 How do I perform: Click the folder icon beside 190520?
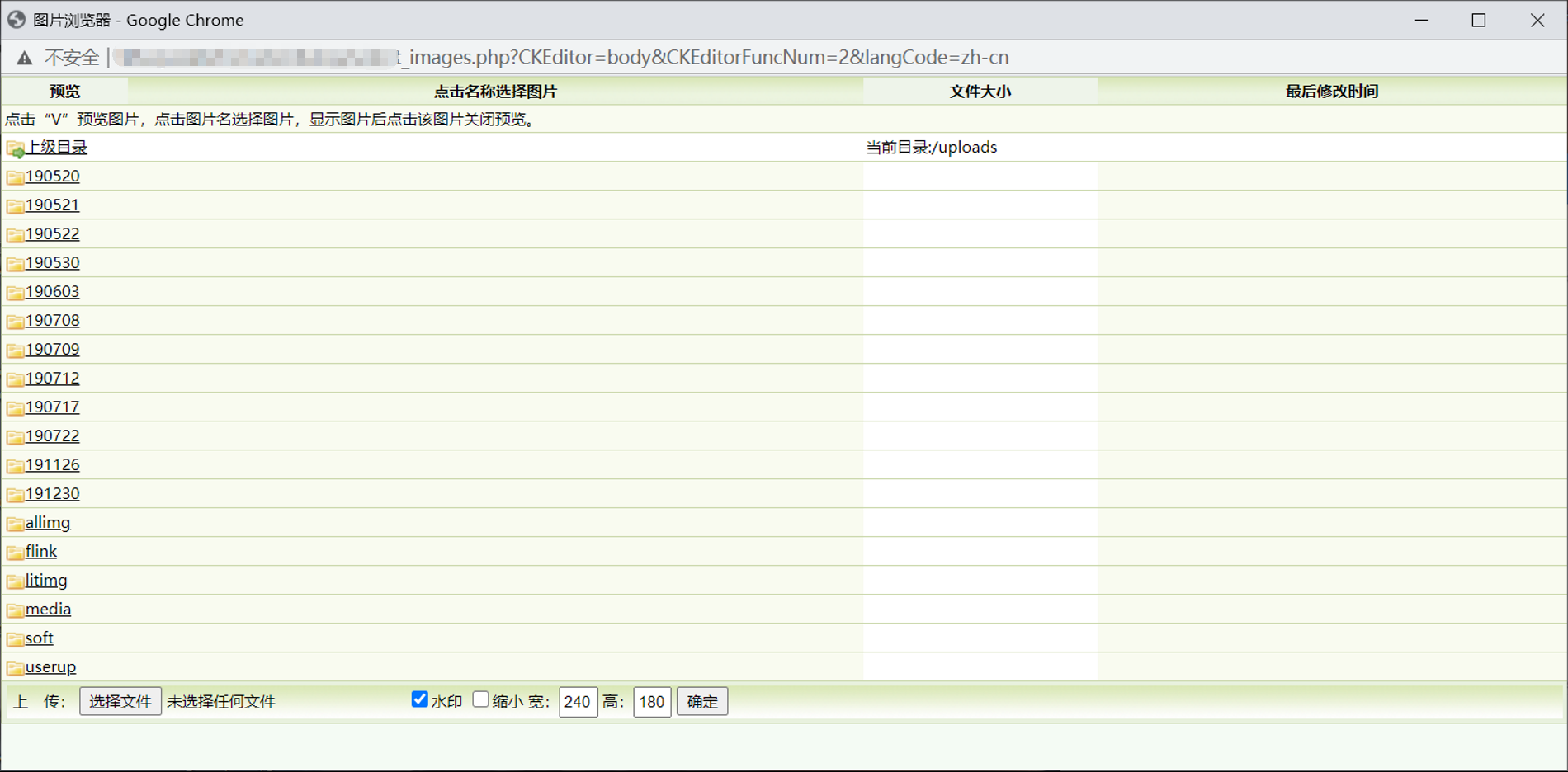tap(15, 177)
